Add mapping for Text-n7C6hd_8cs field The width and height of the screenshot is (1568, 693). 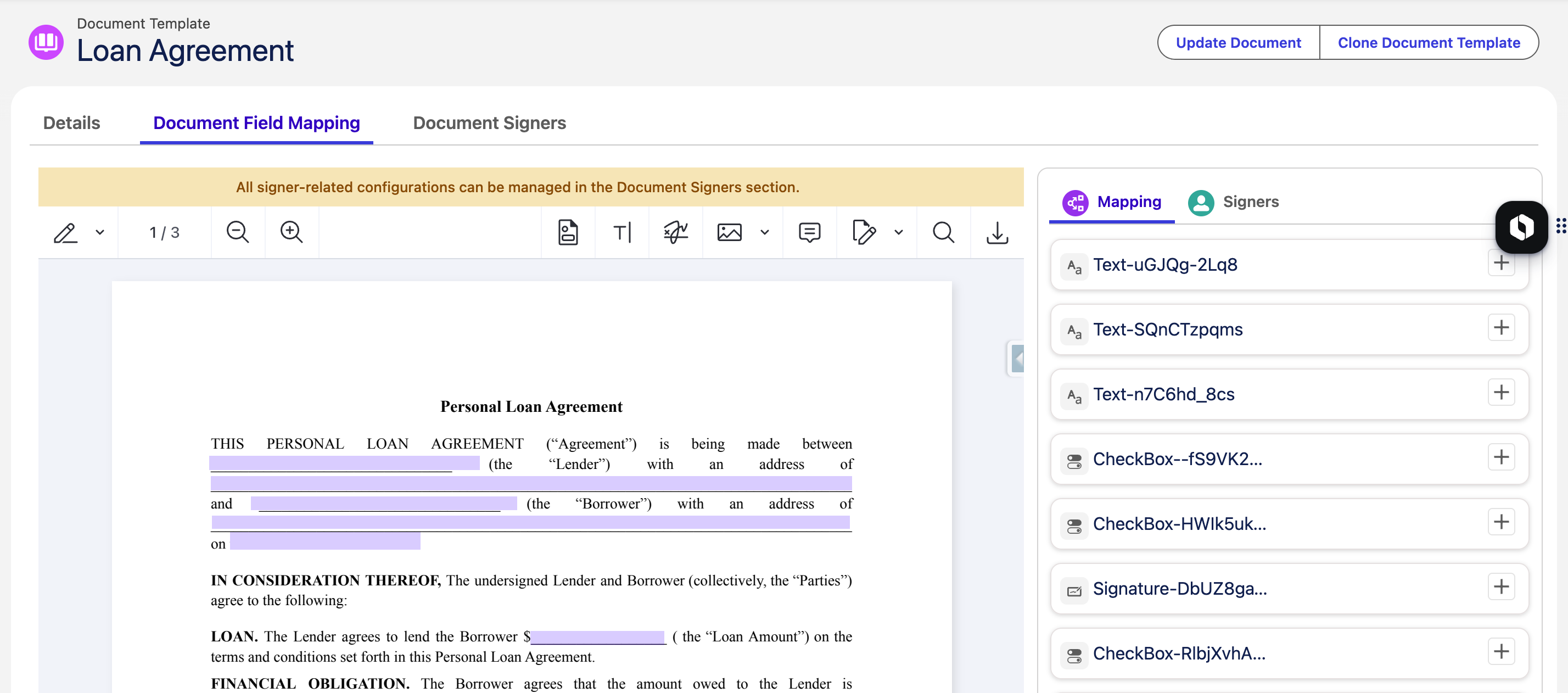1501,392
